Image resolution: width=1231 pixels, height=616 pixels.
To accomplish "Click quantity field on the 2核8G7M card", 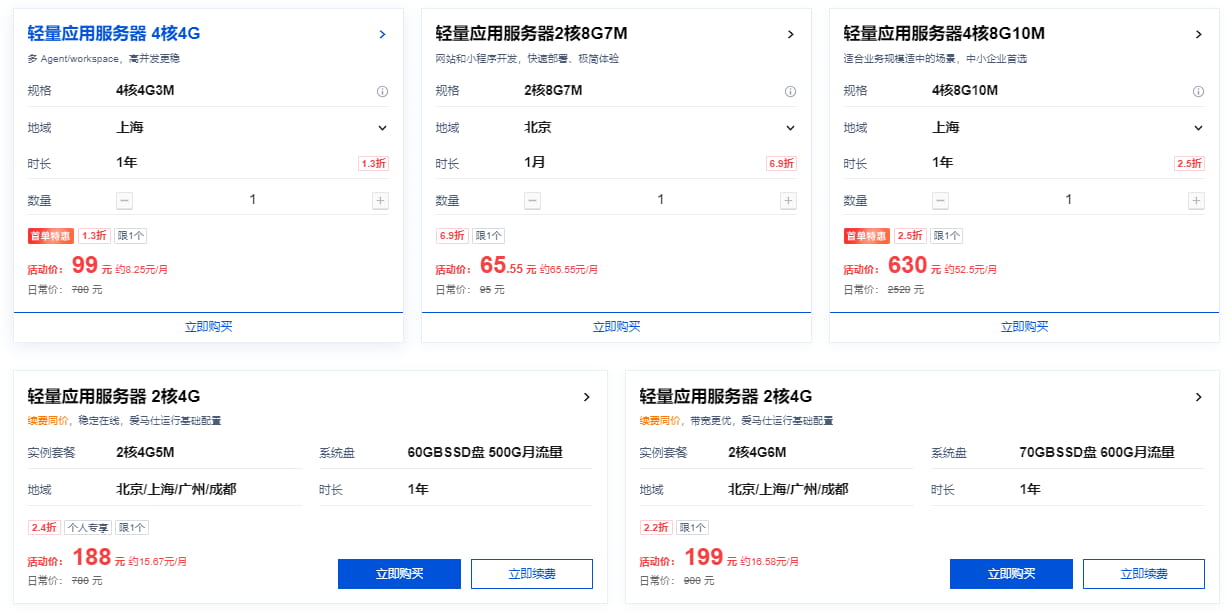I will coord(660,200).
